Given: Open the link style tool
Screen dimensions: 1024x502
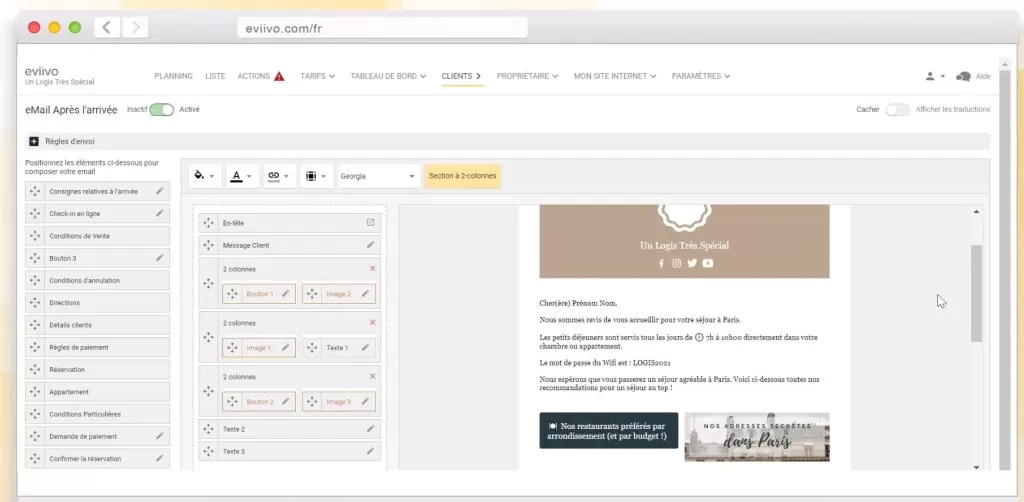Looking at the screenshot, I should (x=279, y=176).
